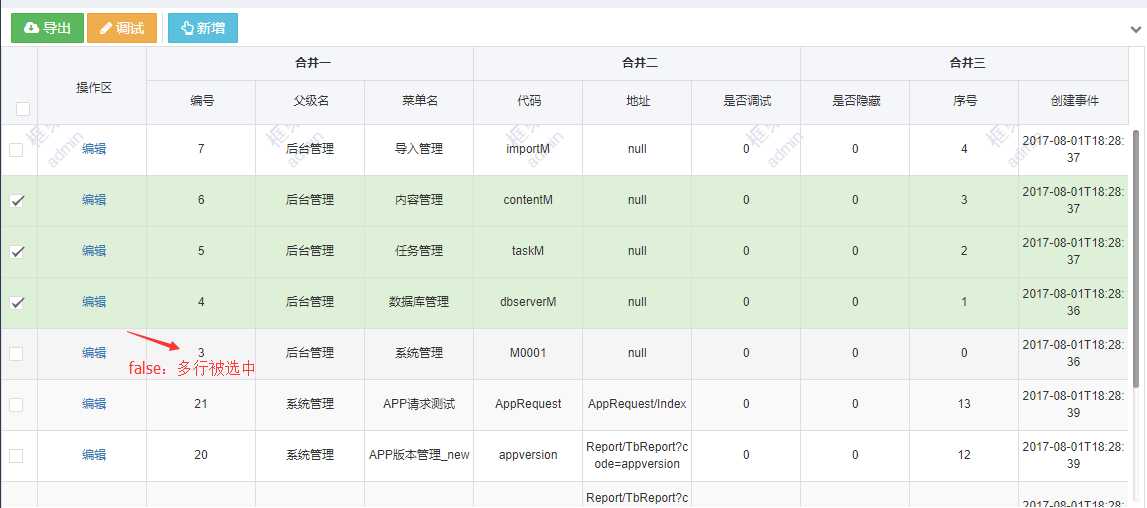Open 编辑 link for appversion row
This screenshot has height=508, width=1147.
coord(94,455)
